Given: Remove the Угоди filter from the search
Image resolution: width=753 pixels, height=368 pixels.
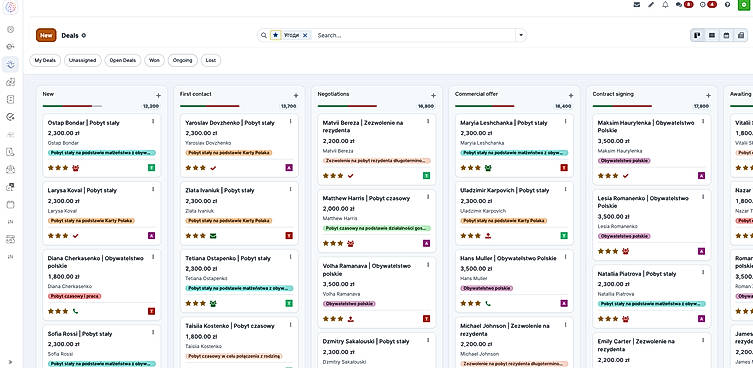Looking at the screenshot, I should 305,35.
